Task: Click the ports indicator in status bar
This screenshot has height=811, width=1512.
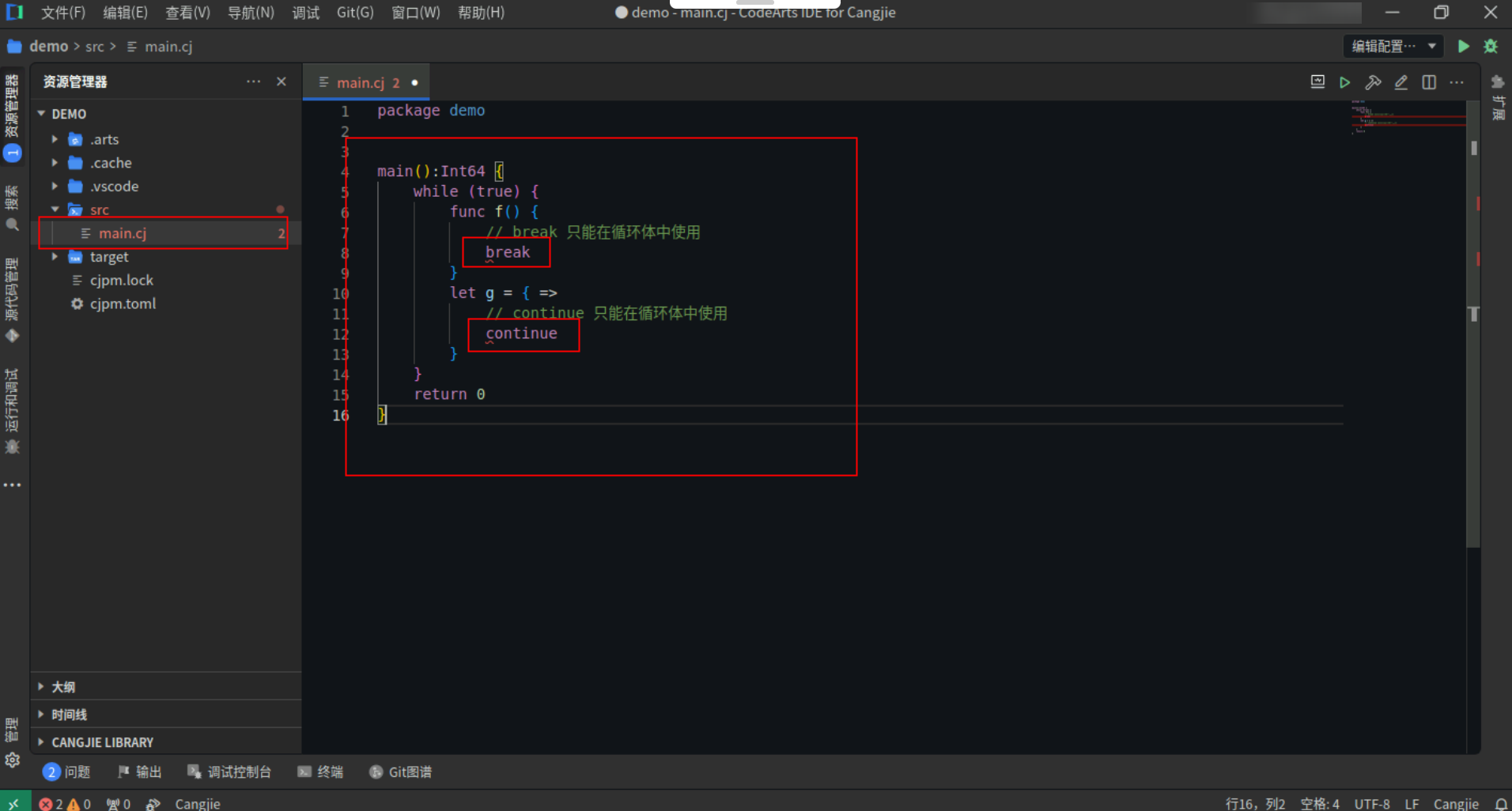Action: click(118, 803)
